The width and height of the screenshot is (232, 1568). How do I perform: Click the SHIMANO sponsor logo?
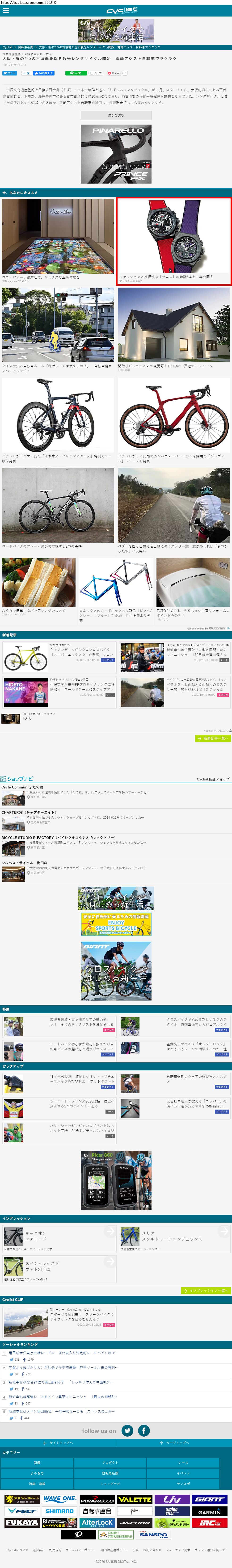[60, 1511]
